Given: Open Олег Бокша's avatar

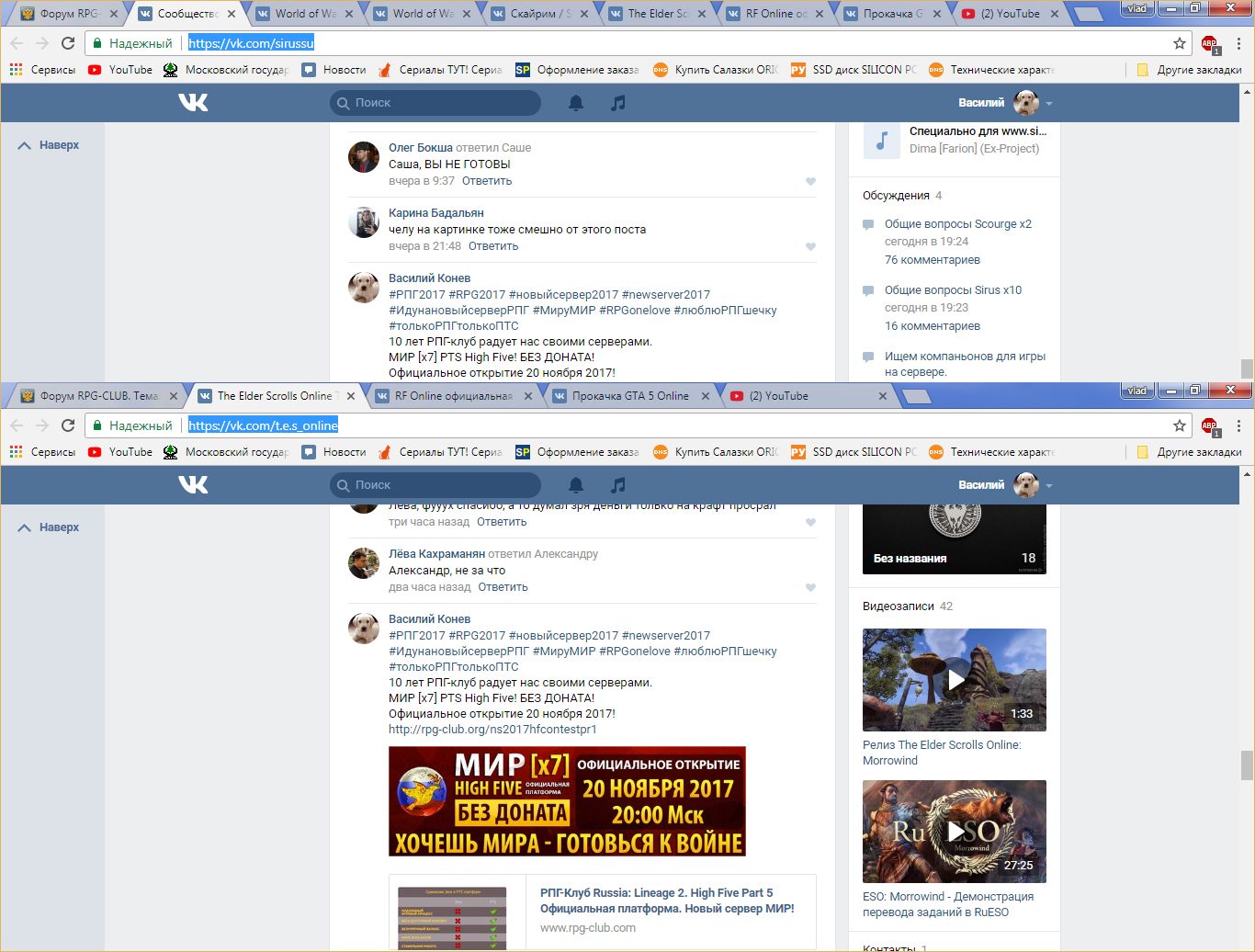Looking at the screenshot, I should pos(364,157).
